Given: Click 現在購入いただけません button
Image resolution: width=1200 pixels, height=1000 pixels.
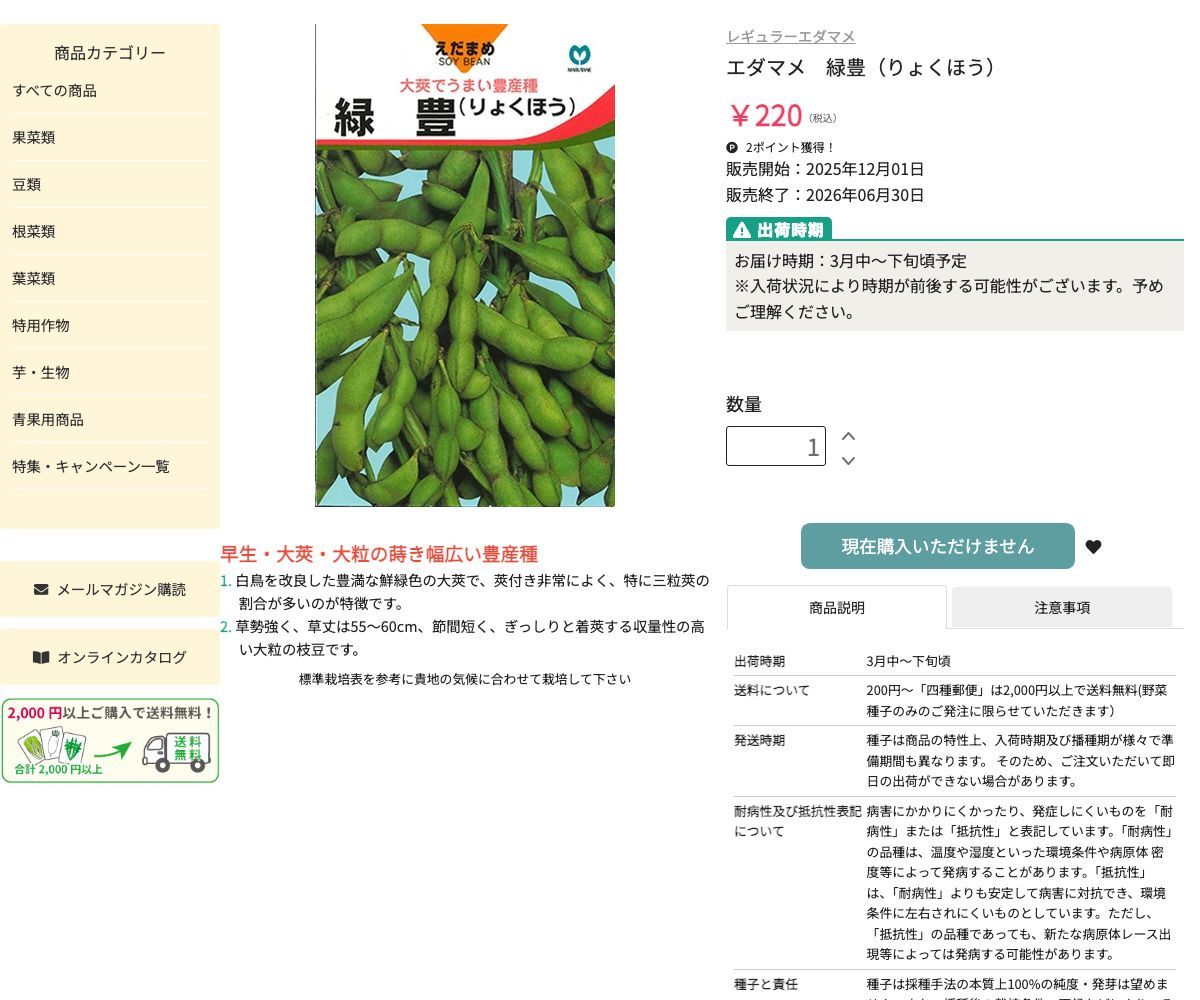Looking at the screenshot, I should coord(938,546).
